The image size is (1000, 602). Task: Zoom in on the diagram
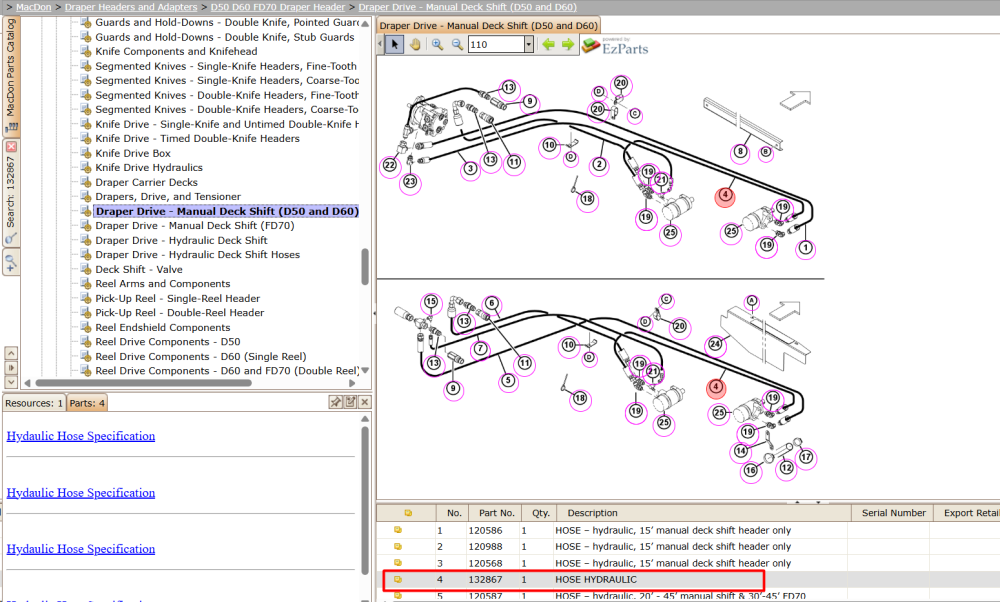coord(438,45)
